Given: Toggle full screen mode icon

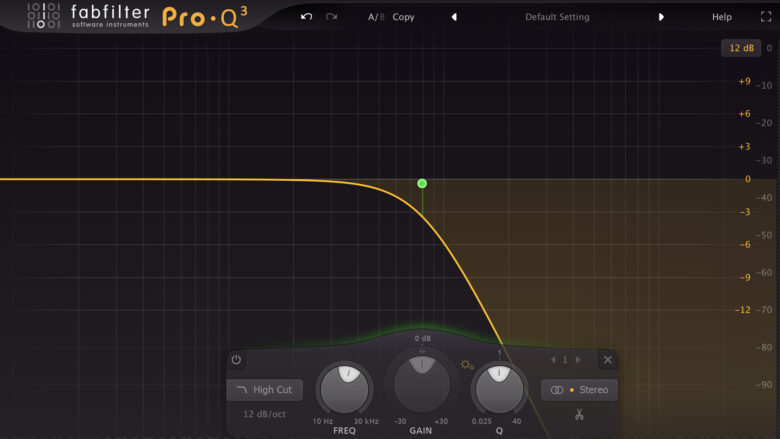Looking at the screenshot, I should [766, 17].
